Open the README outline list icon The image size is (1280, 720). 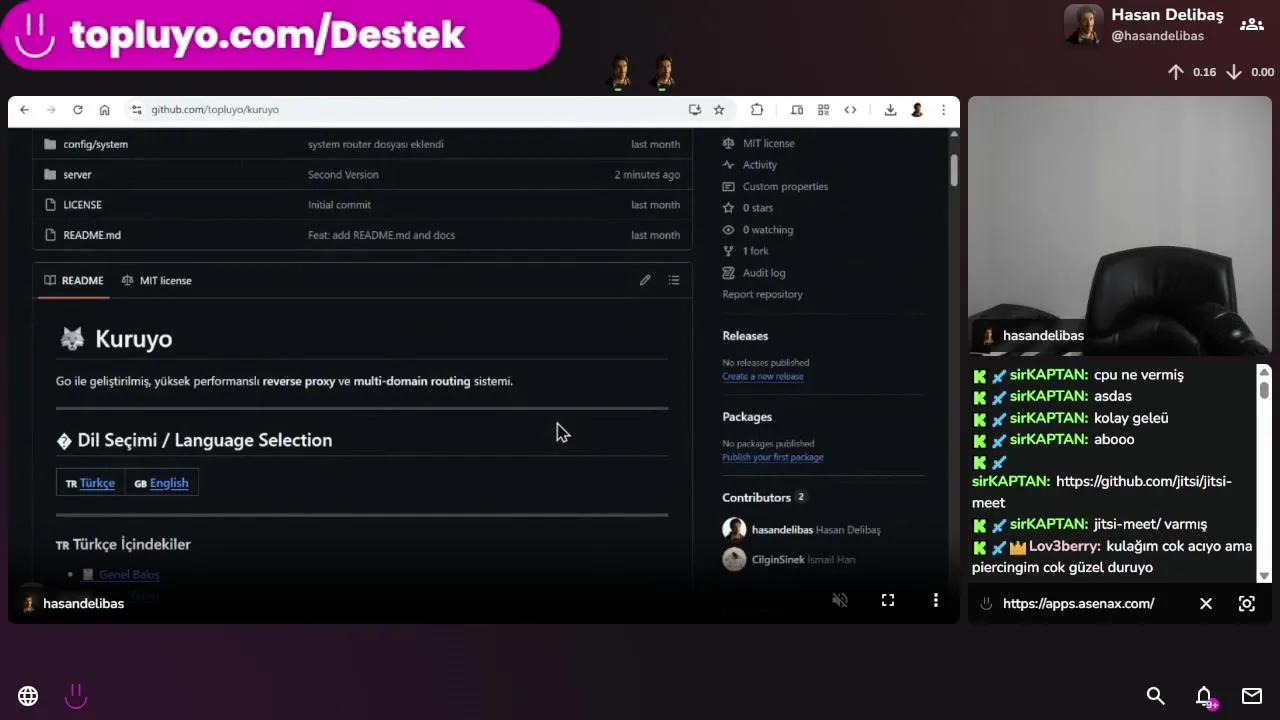[674, 280]
